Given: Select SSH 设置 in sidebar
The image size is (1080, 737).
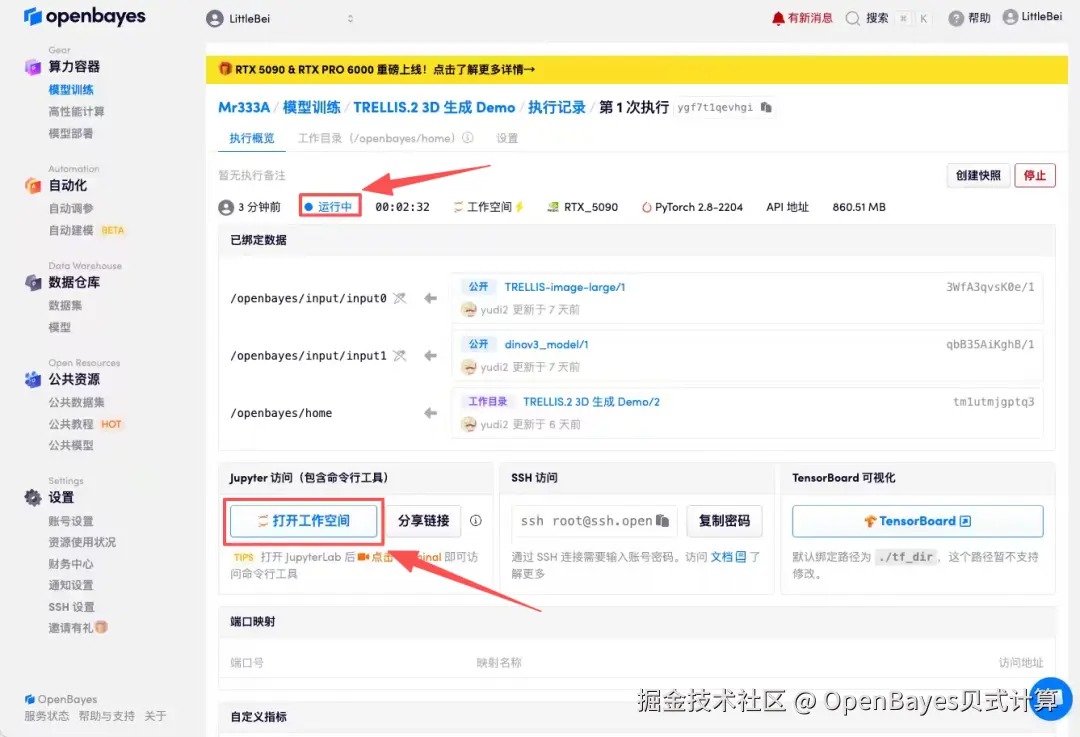Looking at the screenshot, I should (x=71, y=607).
